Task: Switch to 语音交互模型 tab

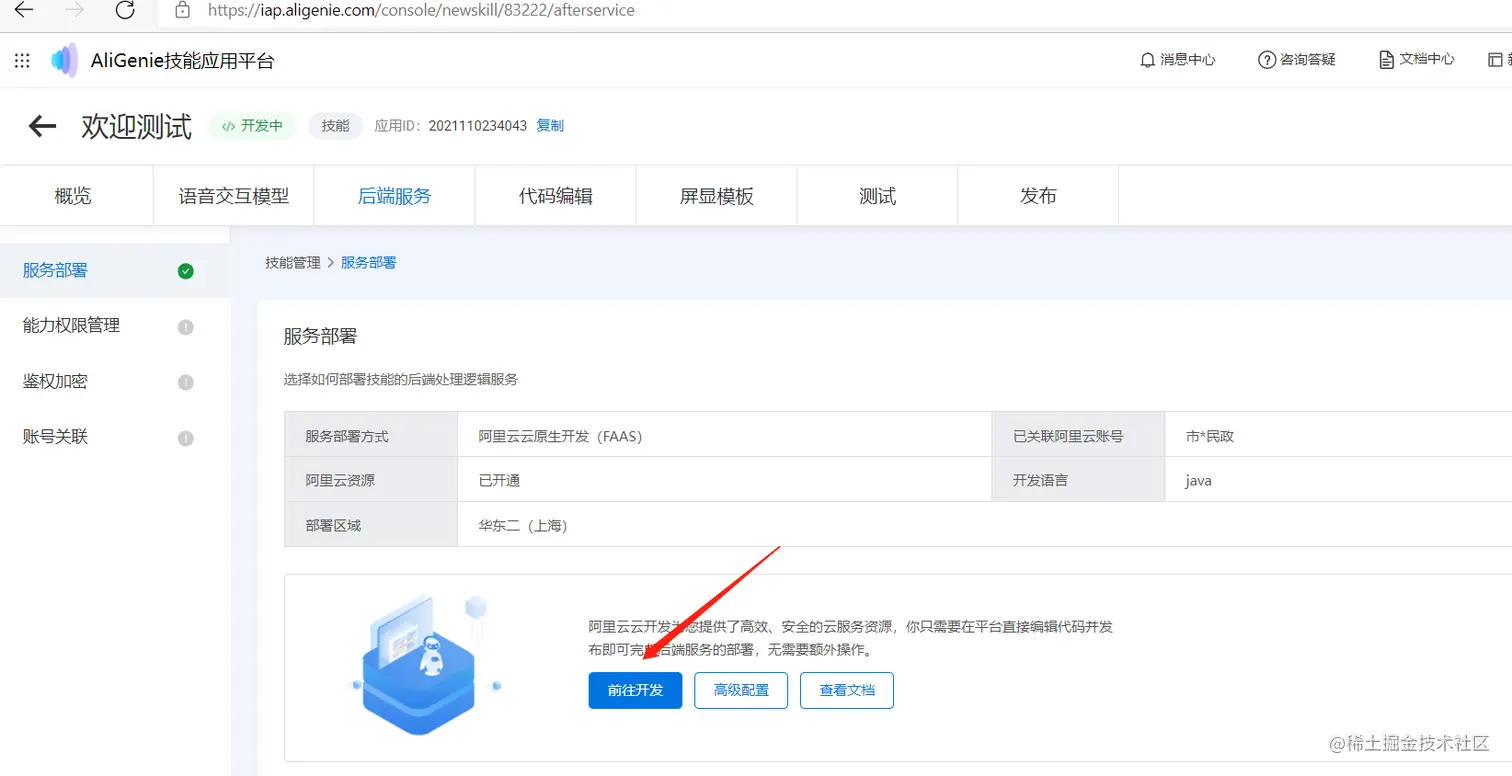Action: coord(233,196)
